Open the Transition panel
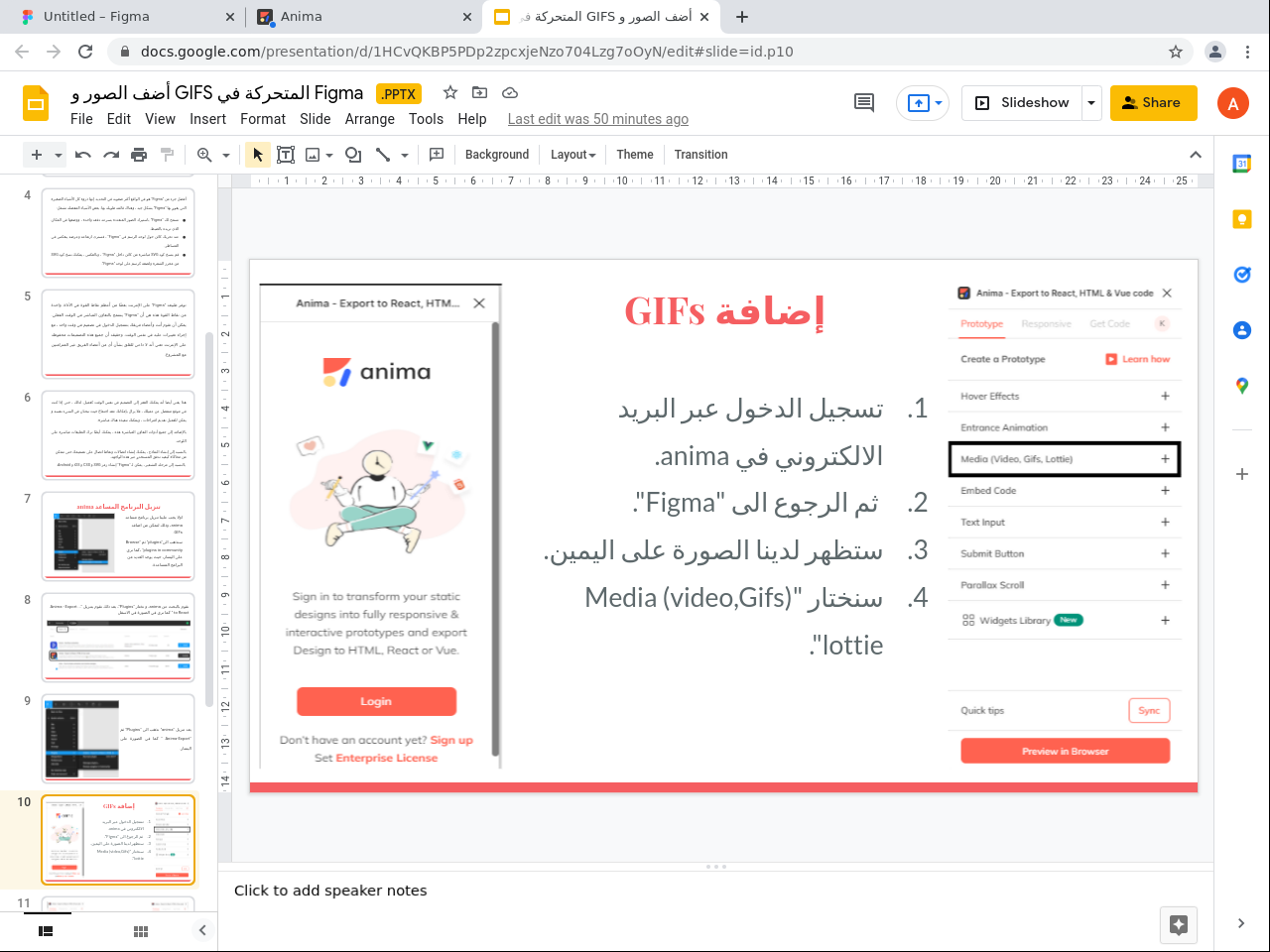 (x=700, y=155)
